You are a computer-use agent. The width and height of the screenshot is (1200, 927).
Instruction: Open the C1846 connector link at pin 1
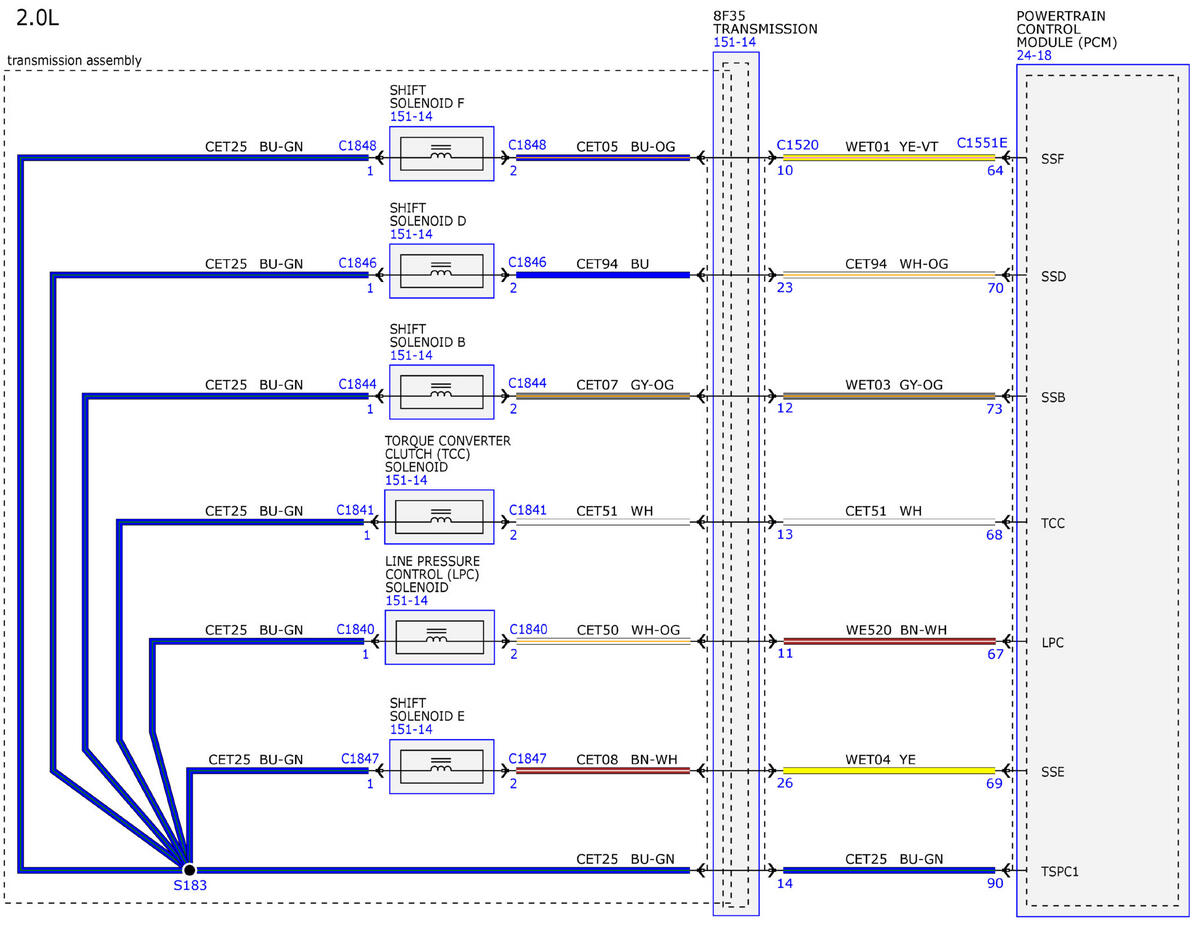tap(357, 263)
